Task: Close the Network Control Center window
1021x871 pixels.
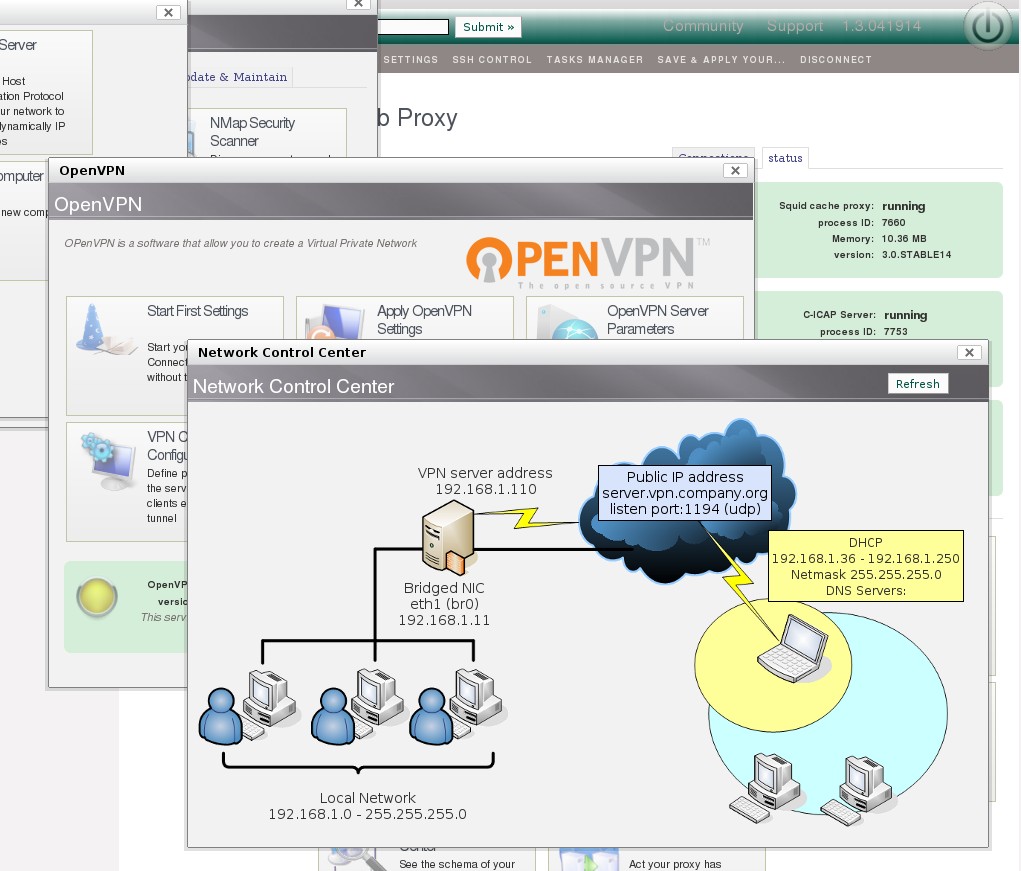Action: pos(969,352)
